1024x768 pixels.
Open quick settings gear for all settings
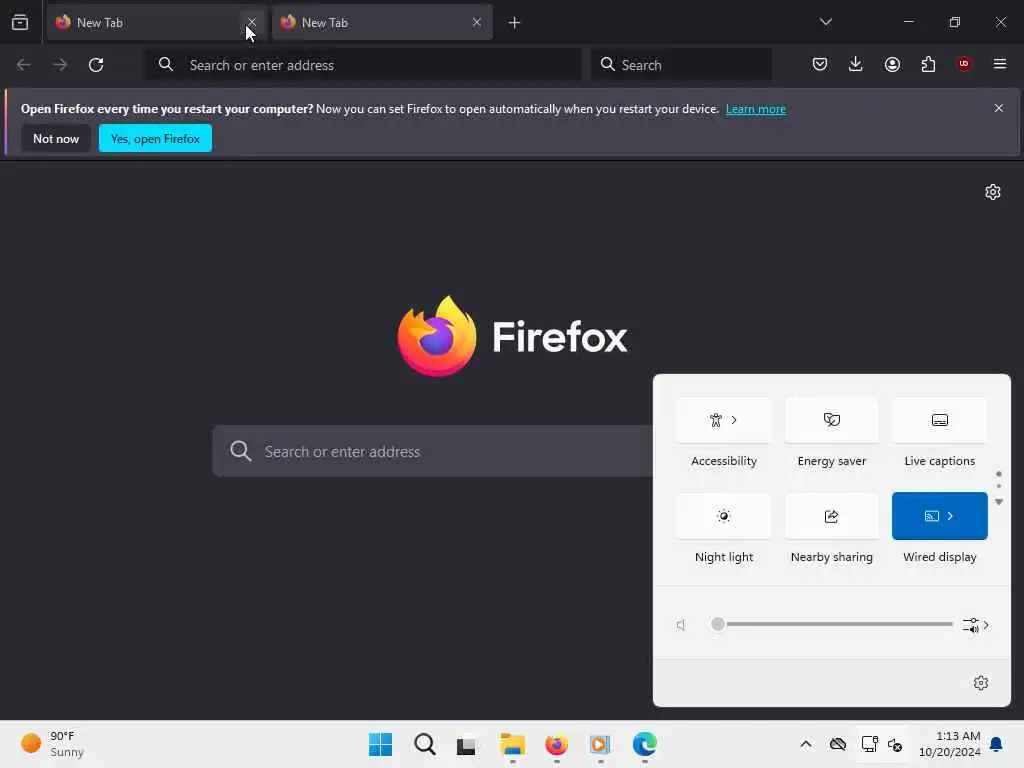[981, 683]
